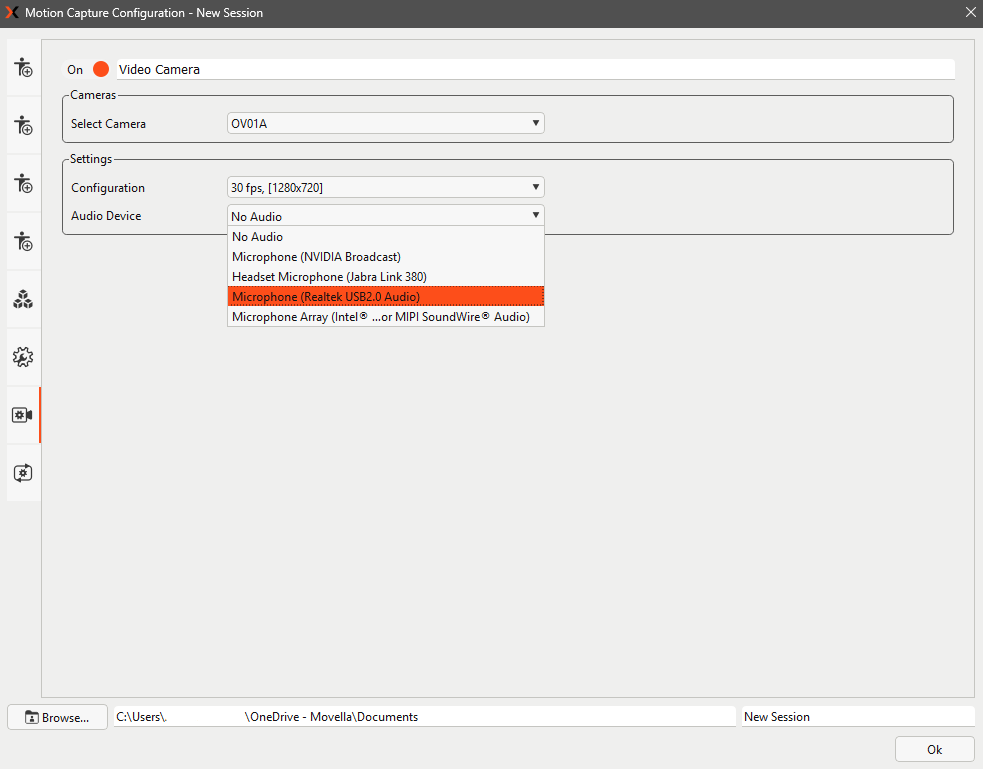Choose Microphone (NVIDIA Broadcast) option
983x769 pixels.
coord(386,257)
